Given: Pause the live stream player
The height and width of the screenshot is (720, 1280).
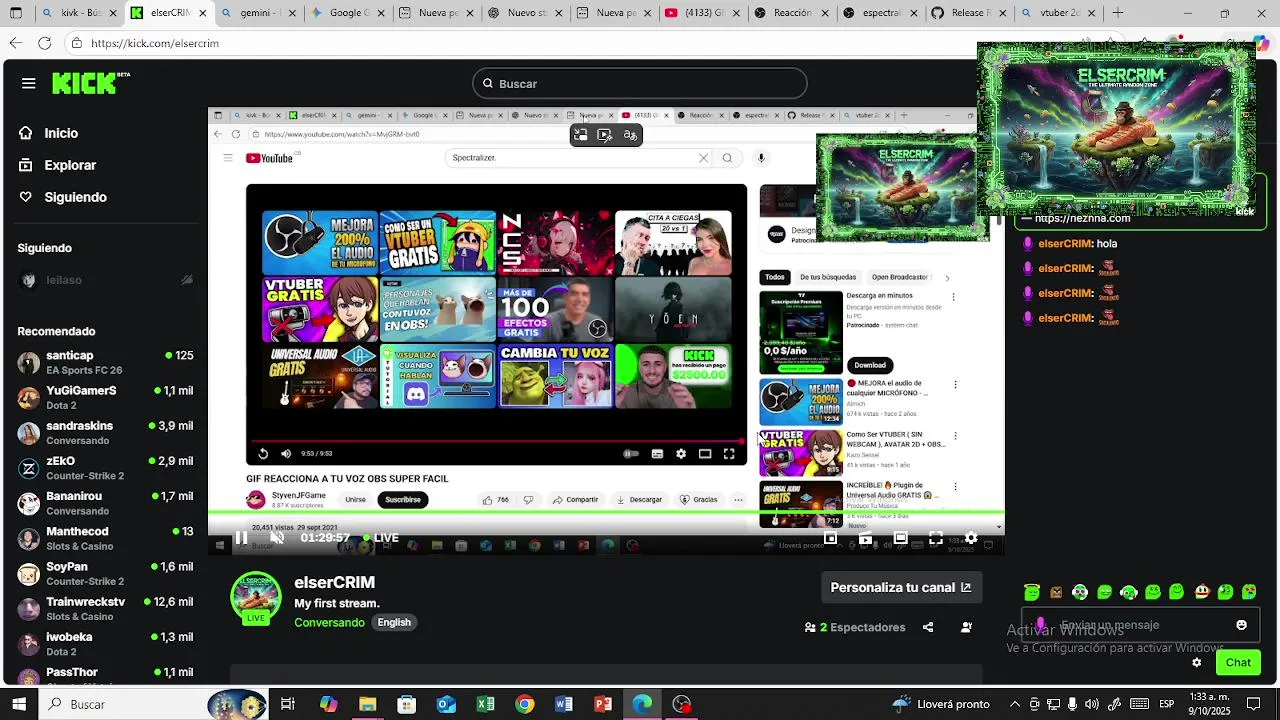Looking at the screenshot, I should click(x=241, y=538).
